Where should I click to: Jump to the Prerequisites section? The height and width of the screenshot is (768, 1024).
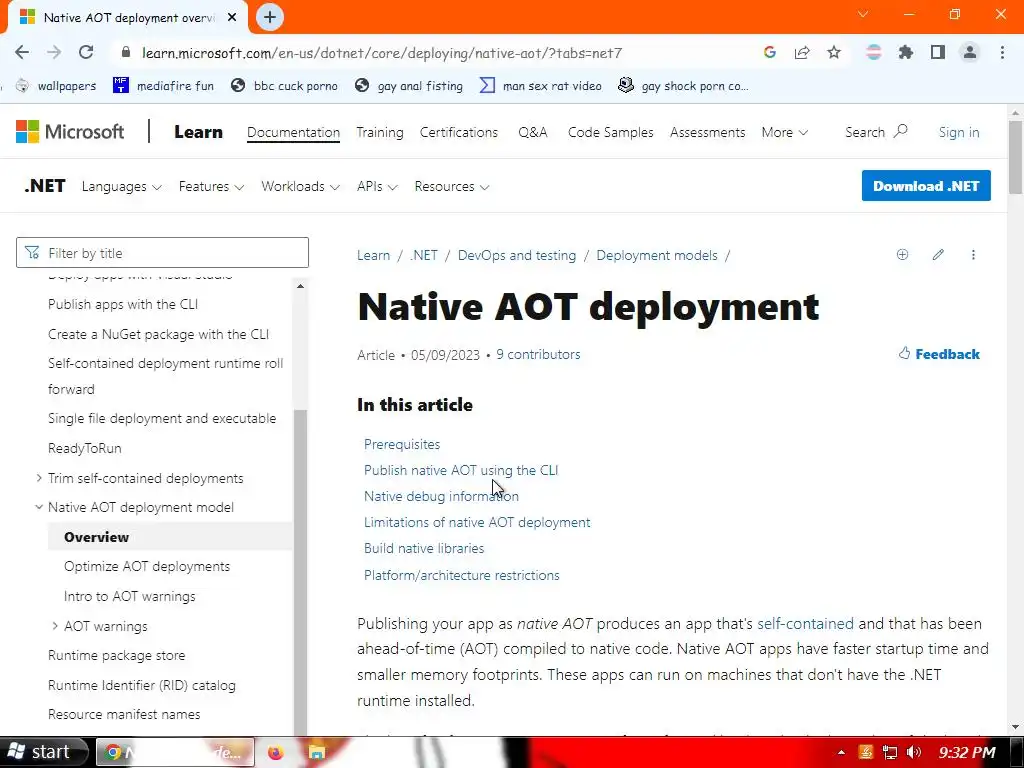point(402,444)
